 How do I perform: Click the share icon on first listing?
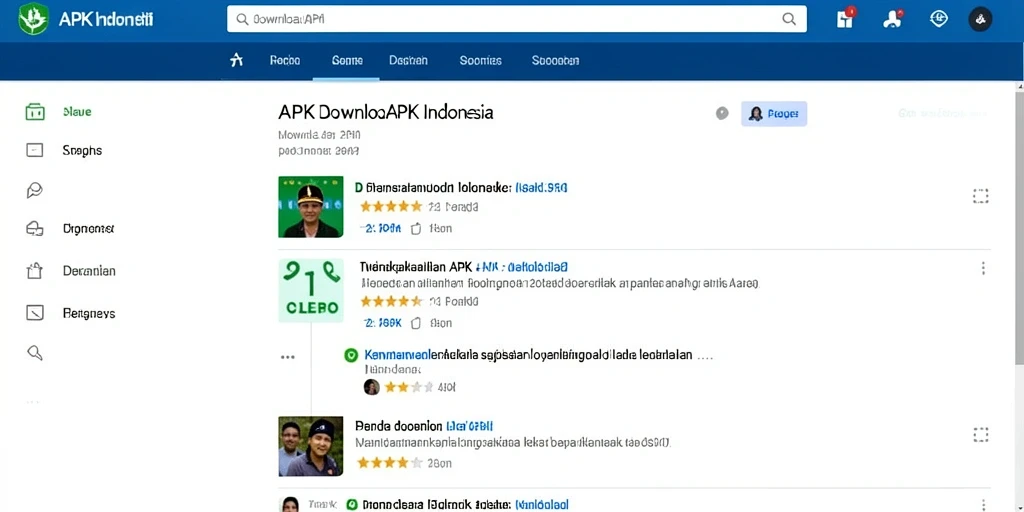416,229
